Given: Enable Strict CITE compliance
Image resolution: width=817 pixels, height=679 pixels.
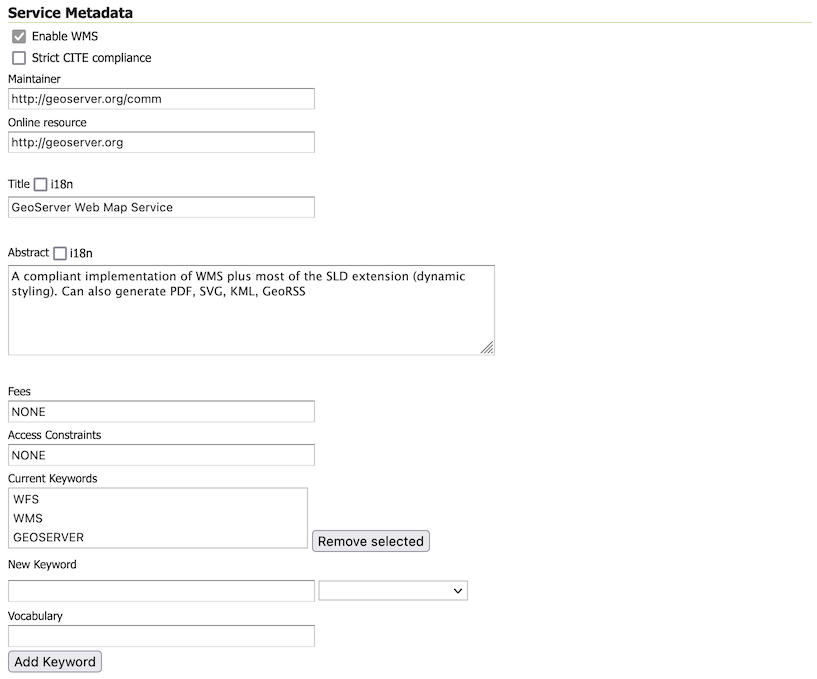Looking at the screenshot, I should 19,58.
